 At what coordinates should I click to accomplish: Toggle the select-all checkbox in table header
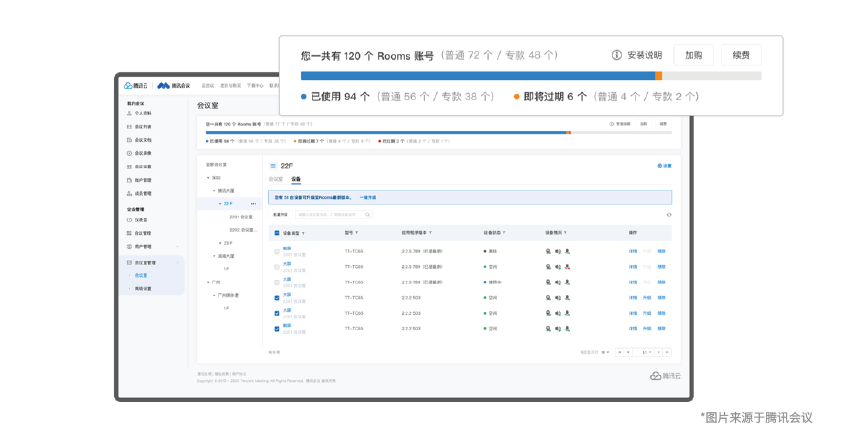tap(277, 233)
